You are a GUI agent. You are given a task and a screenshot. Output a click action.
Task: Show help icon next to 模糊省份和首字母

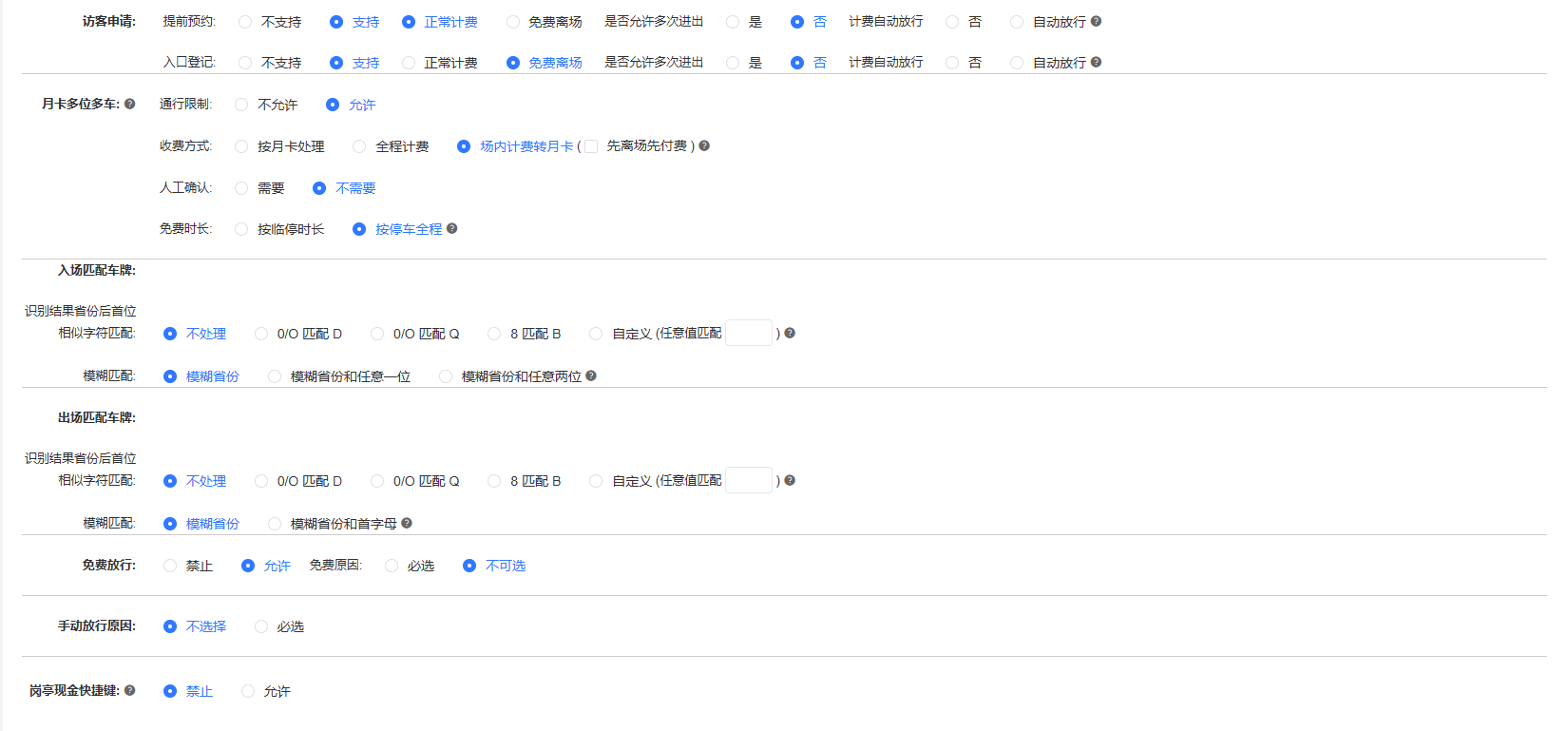(407, 523)
